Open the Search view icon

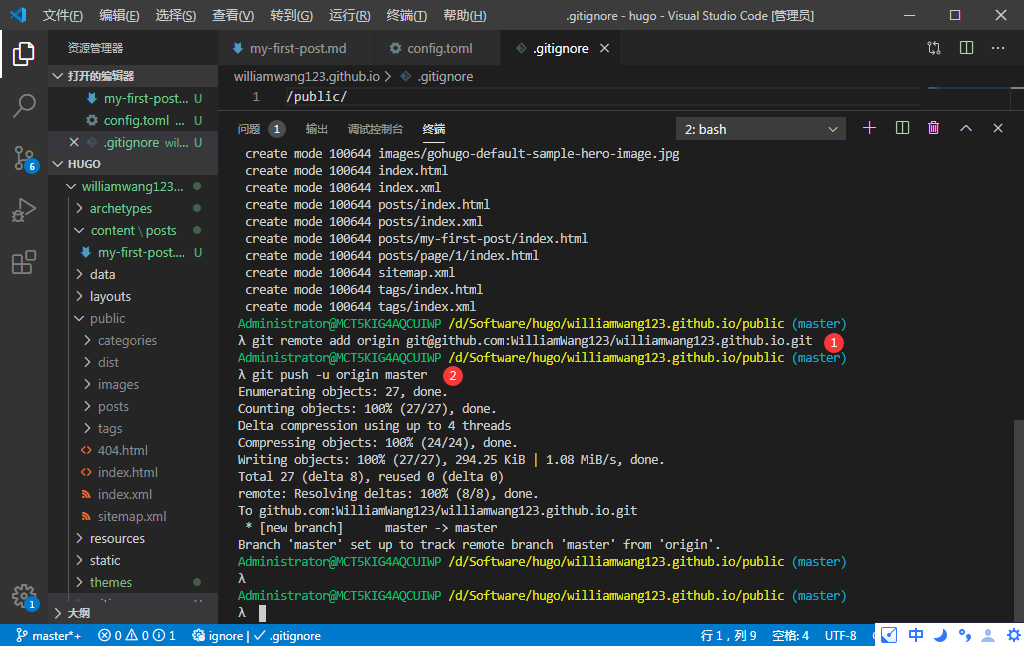click(24, 105)
